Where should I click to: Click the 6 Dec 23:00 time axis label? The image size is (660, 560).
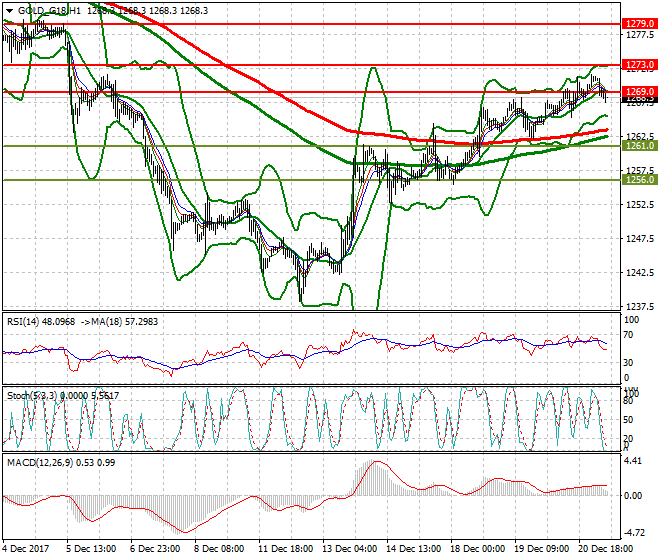(155, 549)
